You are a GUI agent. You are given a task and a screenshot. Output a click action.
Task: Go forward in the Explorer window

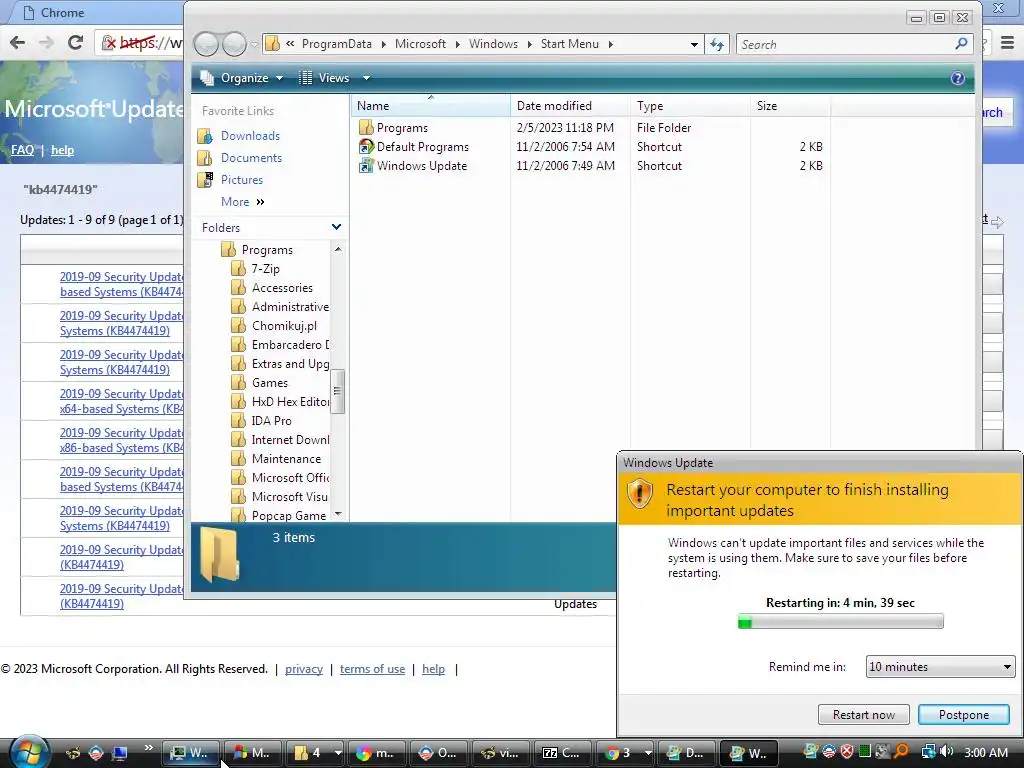(234, 44)
